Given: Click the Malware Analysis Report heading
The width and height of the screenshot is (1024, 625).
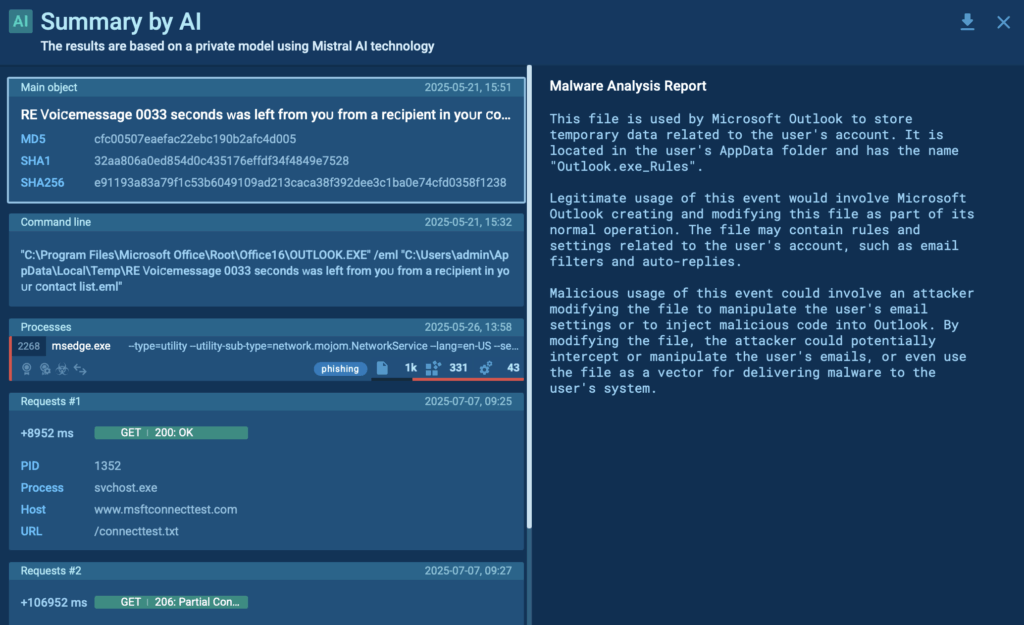Looking at the screenshot, I should click(628, 86).
